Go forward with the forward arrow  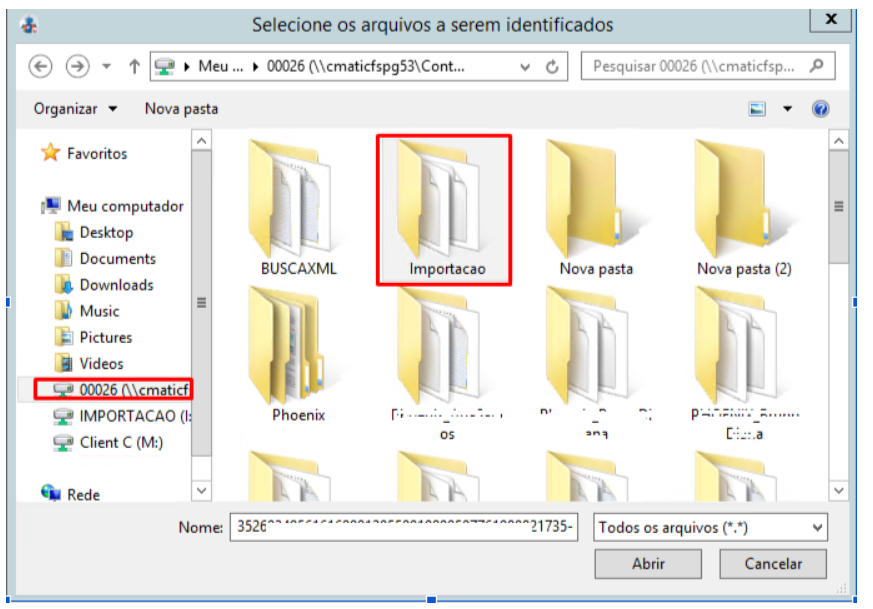pyautogui.click(x=77, y=67)
